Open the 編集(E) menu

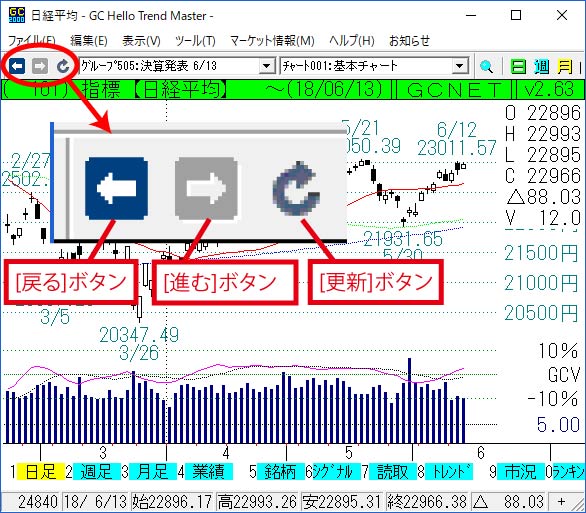click(x=89, y=40)
